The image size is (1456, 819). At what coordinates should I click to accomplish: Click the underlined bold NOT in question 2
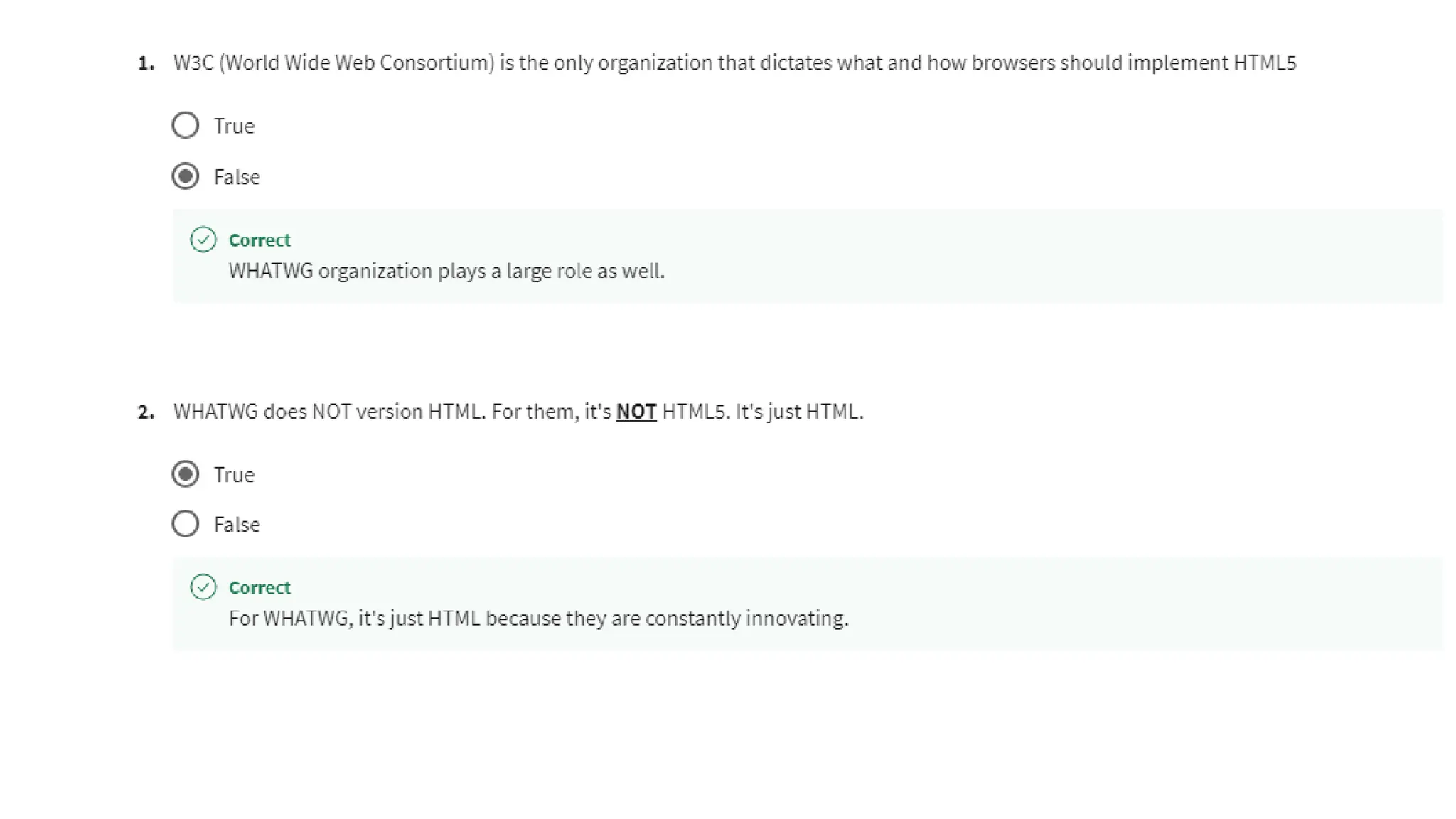pyautogui.click(x=636, y=412)
